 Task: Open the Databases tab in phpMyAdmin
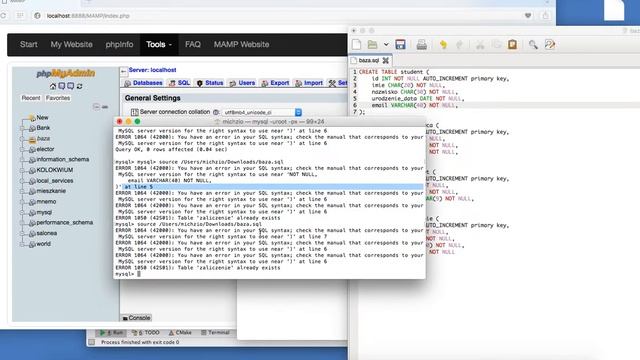(x=143, y=83)
